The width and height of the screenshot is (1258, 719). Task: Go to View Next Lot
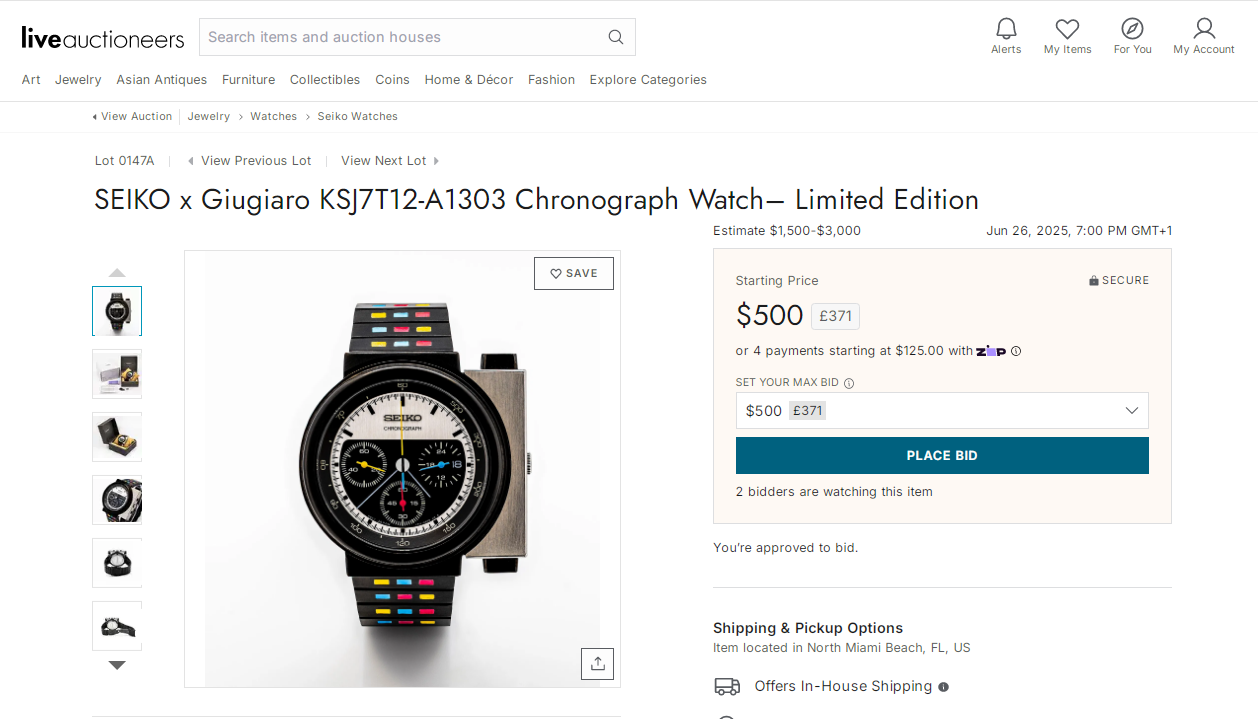pyautogui.click(x=383, y=160)
